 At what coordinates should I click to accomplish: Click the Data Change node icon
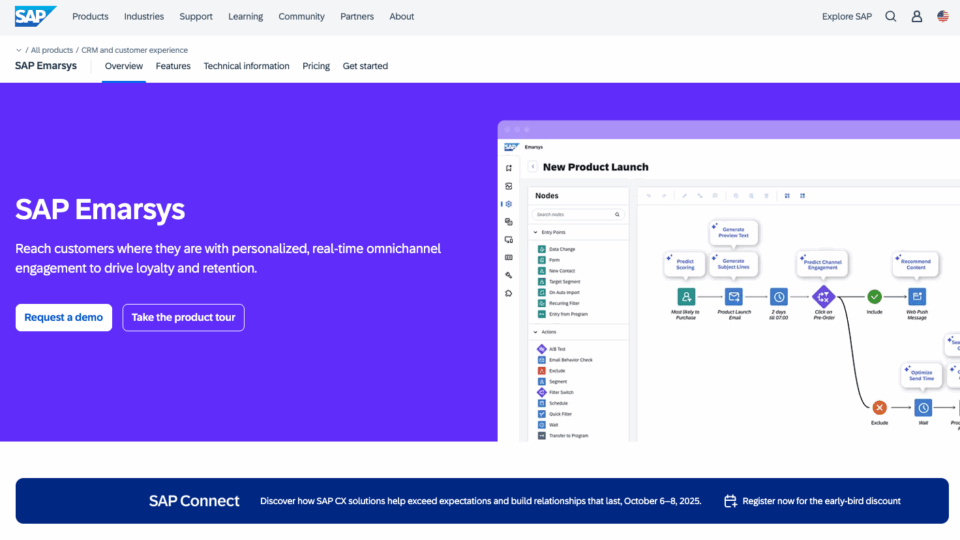(x=542, y=249)
